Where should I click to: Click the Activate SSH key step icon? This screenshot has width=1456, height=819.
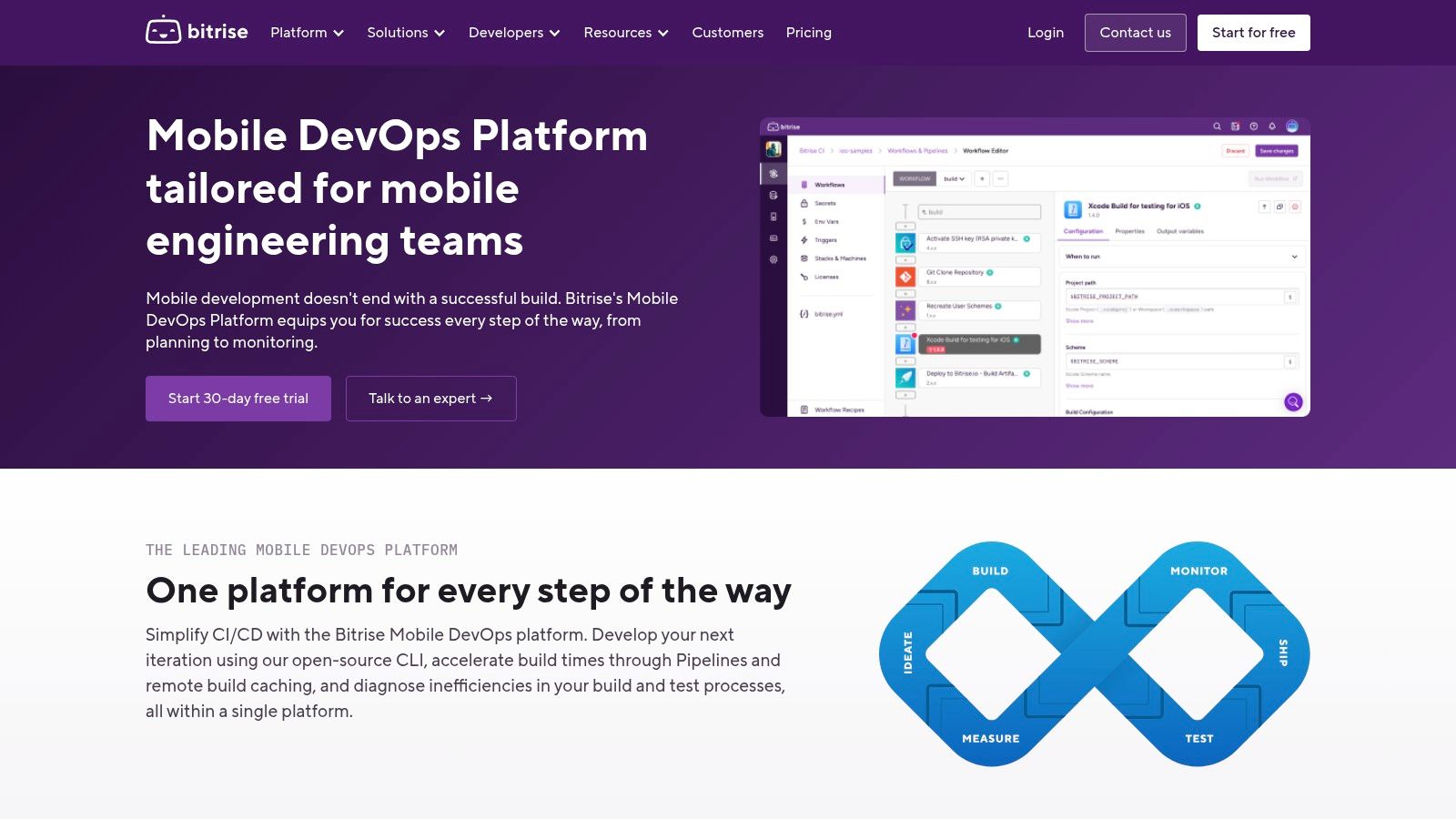click(905, 243)
